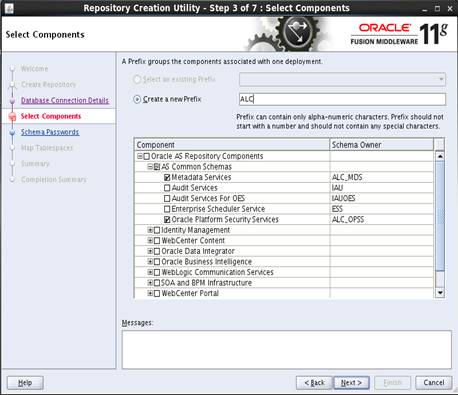The image size is (458, 395).
Task: Click the ALC_MDS schema owner cell
Action: [x=382, y=178]
